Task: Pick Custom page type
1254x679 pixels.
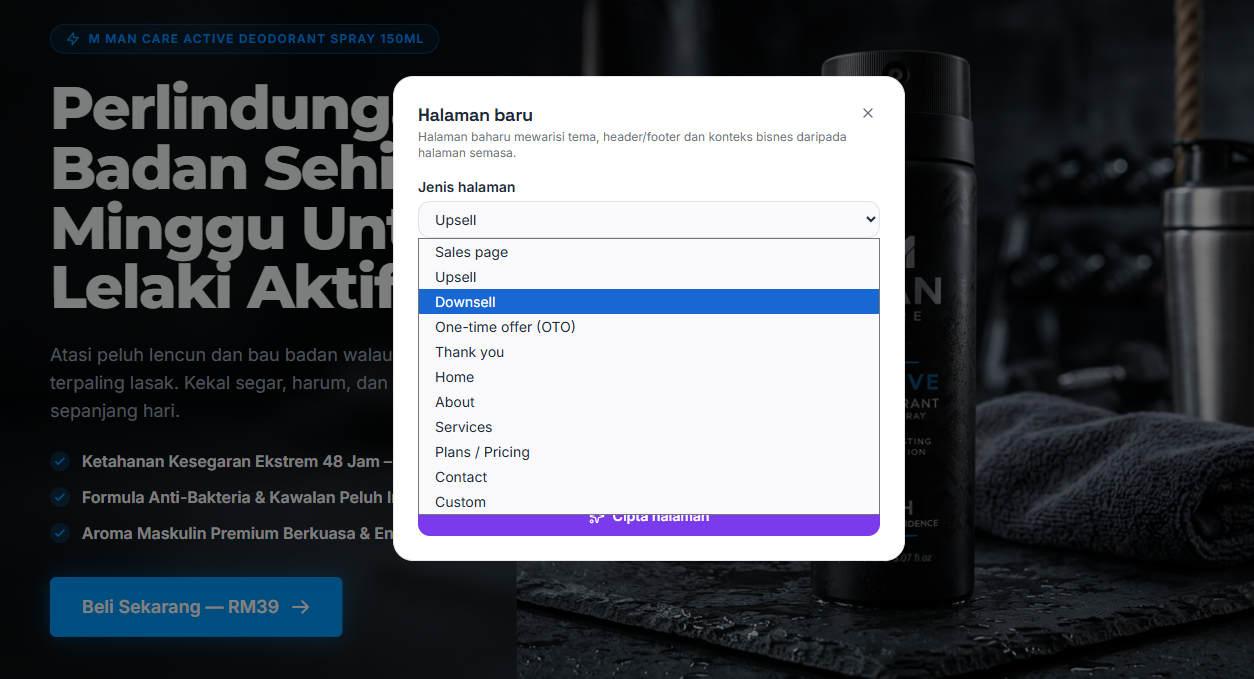Action: tap(649, 502)
